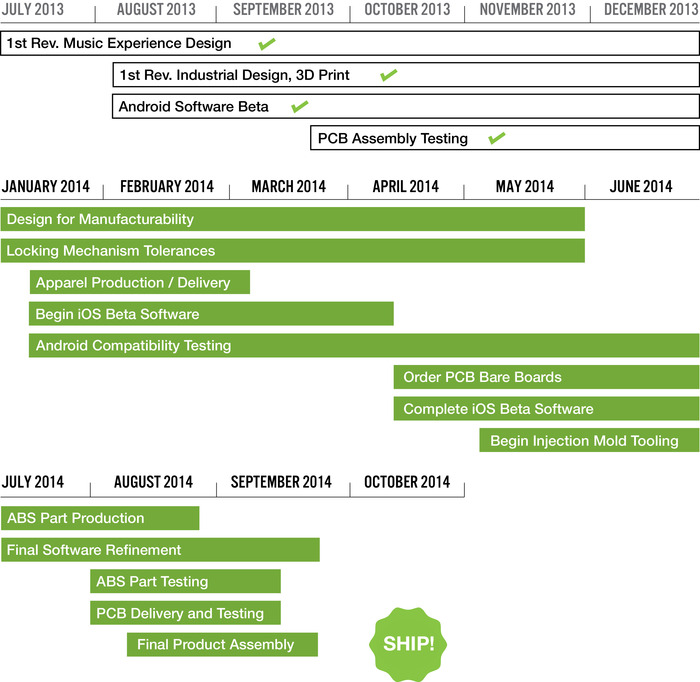Click the Apparel Production / Delivery bar
The image size is (700, 682).
[x=140, y=282]
